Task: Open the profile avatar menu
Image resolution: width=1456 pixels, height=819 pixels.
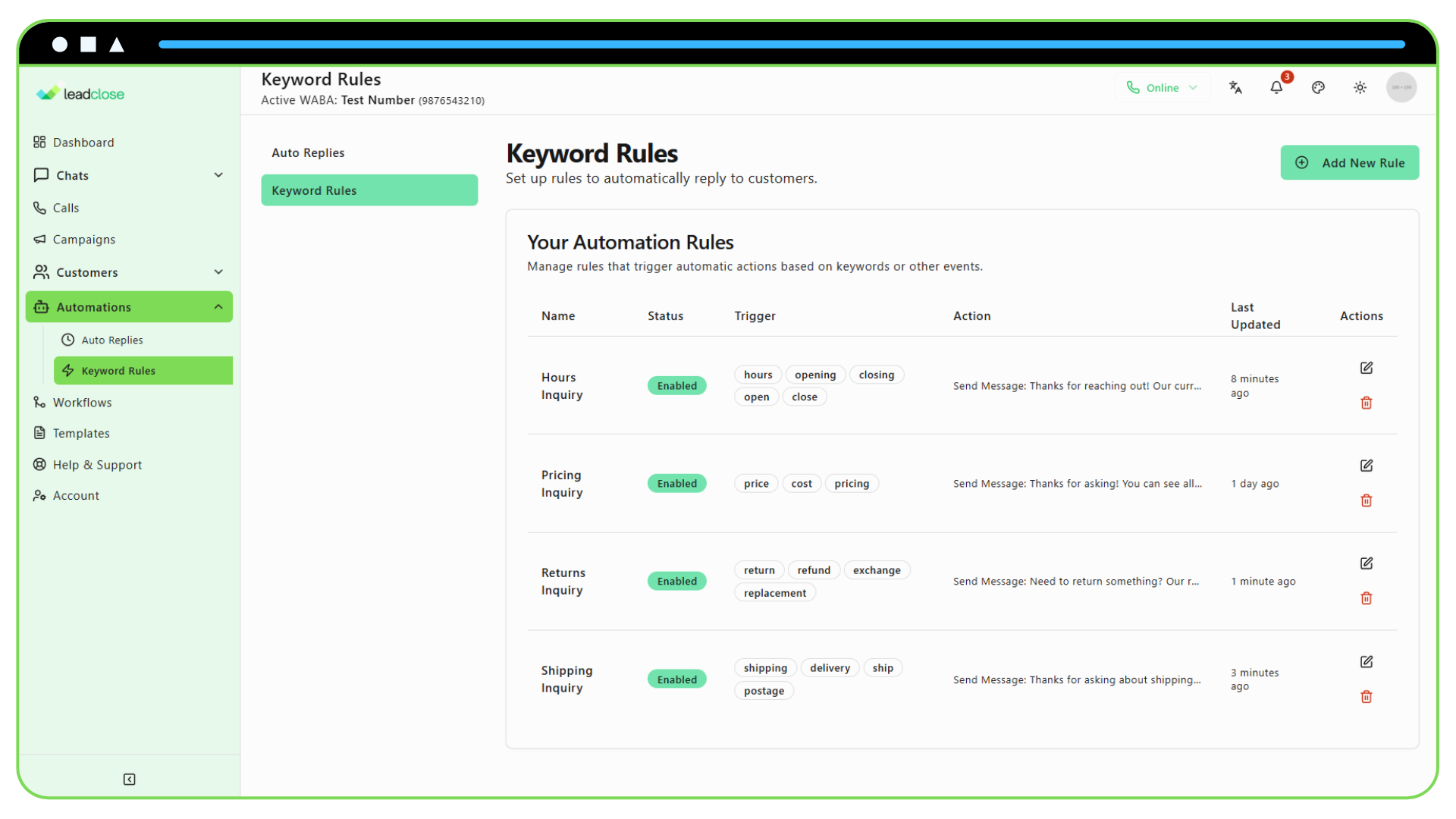Action: pos(1402,87)
